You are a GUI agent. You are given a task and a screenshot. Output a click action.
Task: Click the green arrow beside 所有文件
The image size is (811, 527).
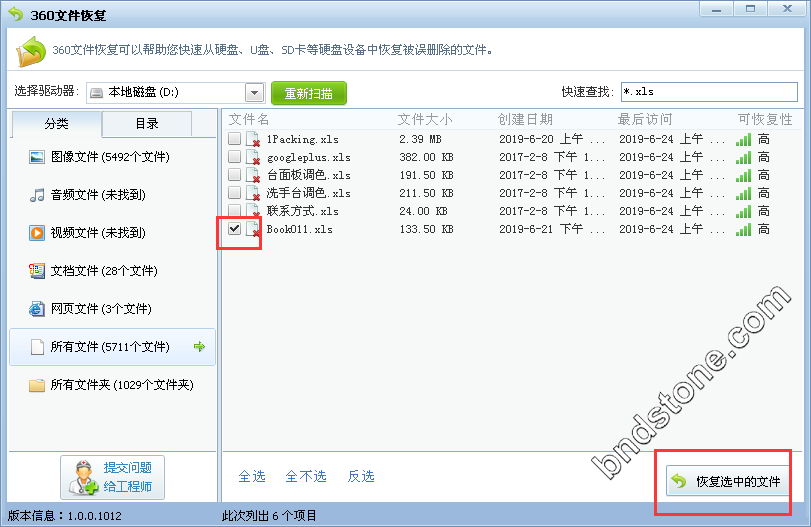[x=199, y=347]
